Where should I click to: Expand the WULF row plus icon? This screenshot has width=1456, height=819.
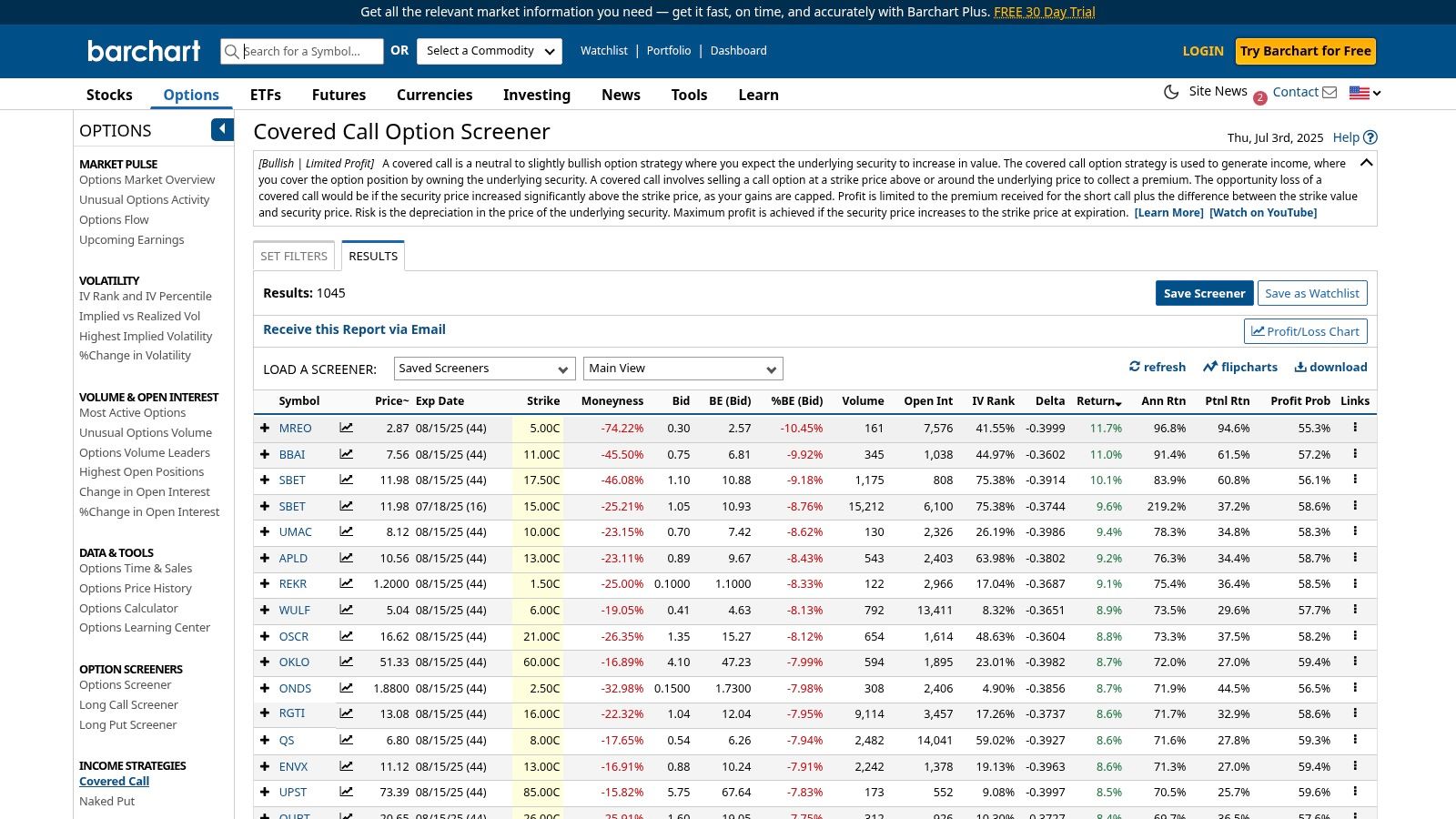pos(265,610)
